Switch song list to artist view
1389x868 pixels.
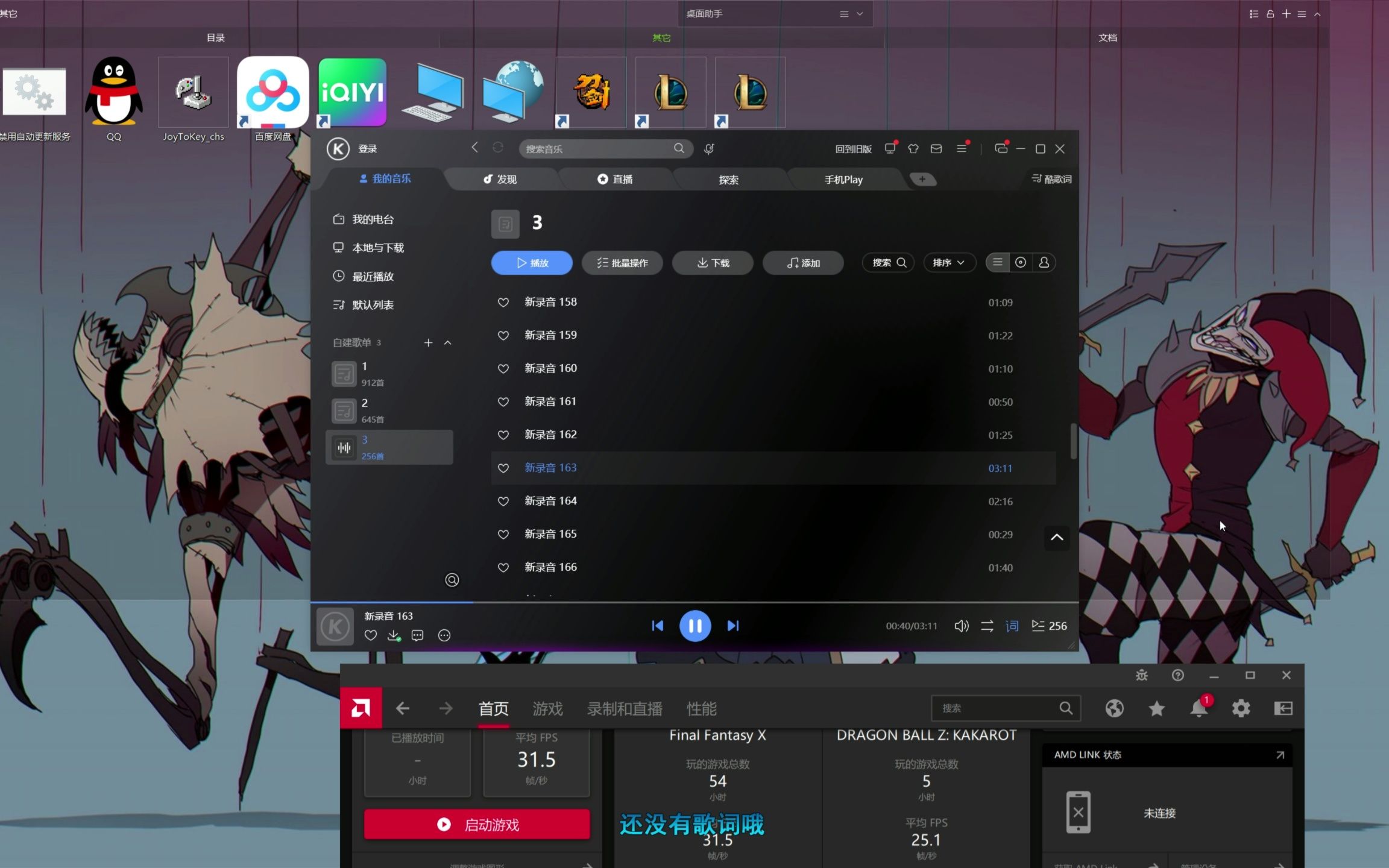1044,262
